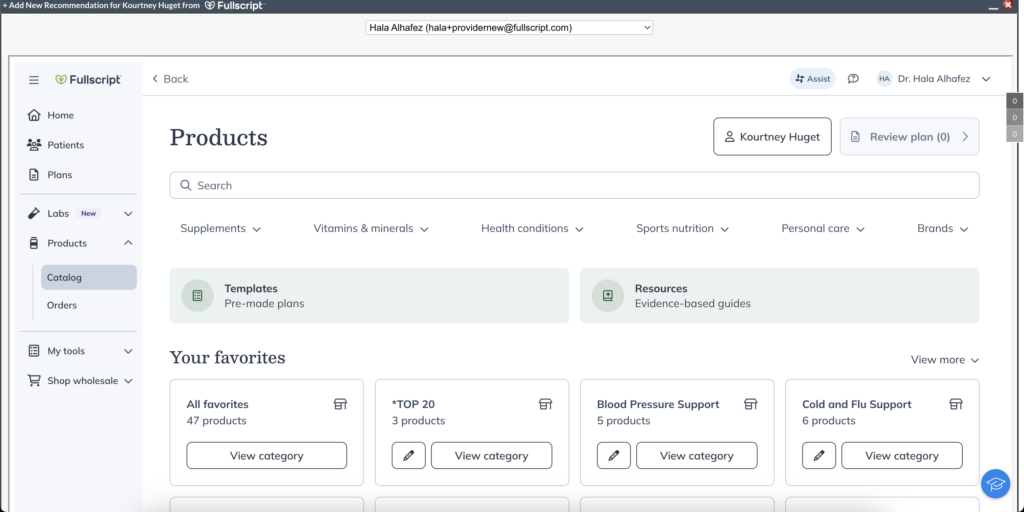Click the Products bottle icon
This screenshot has width=1024, height=512.
coord(34,243)
